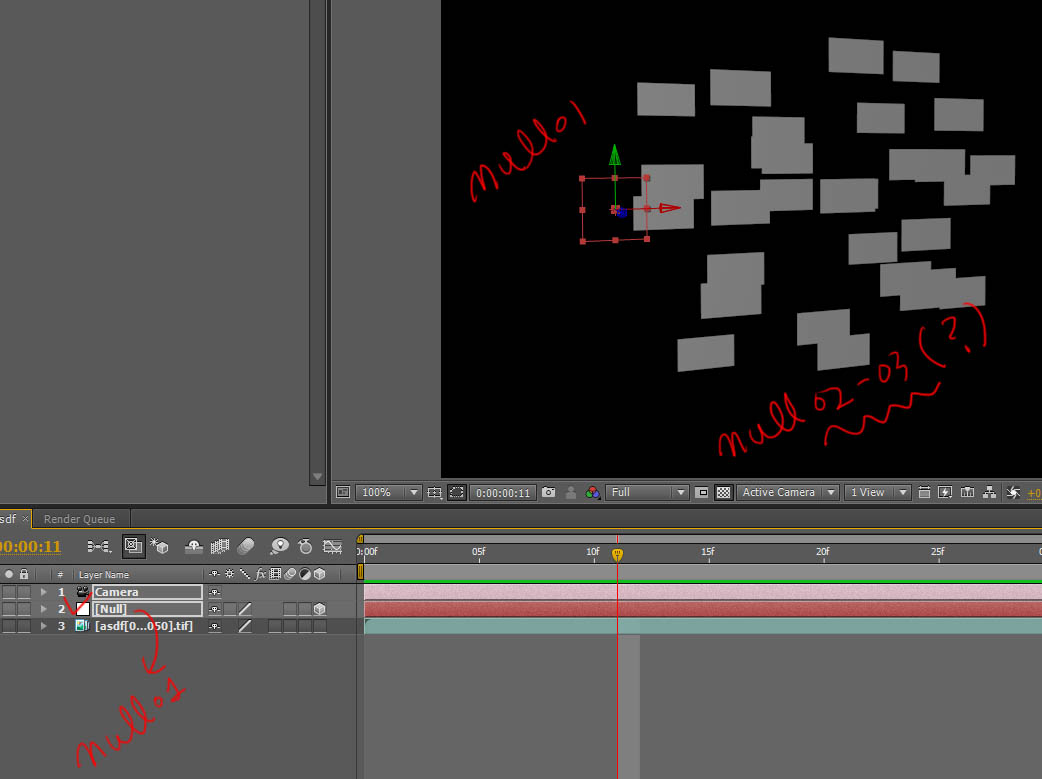Open the Active Camera 3D view dropdown
This screenshot has width=1042, height=779.
787,493
